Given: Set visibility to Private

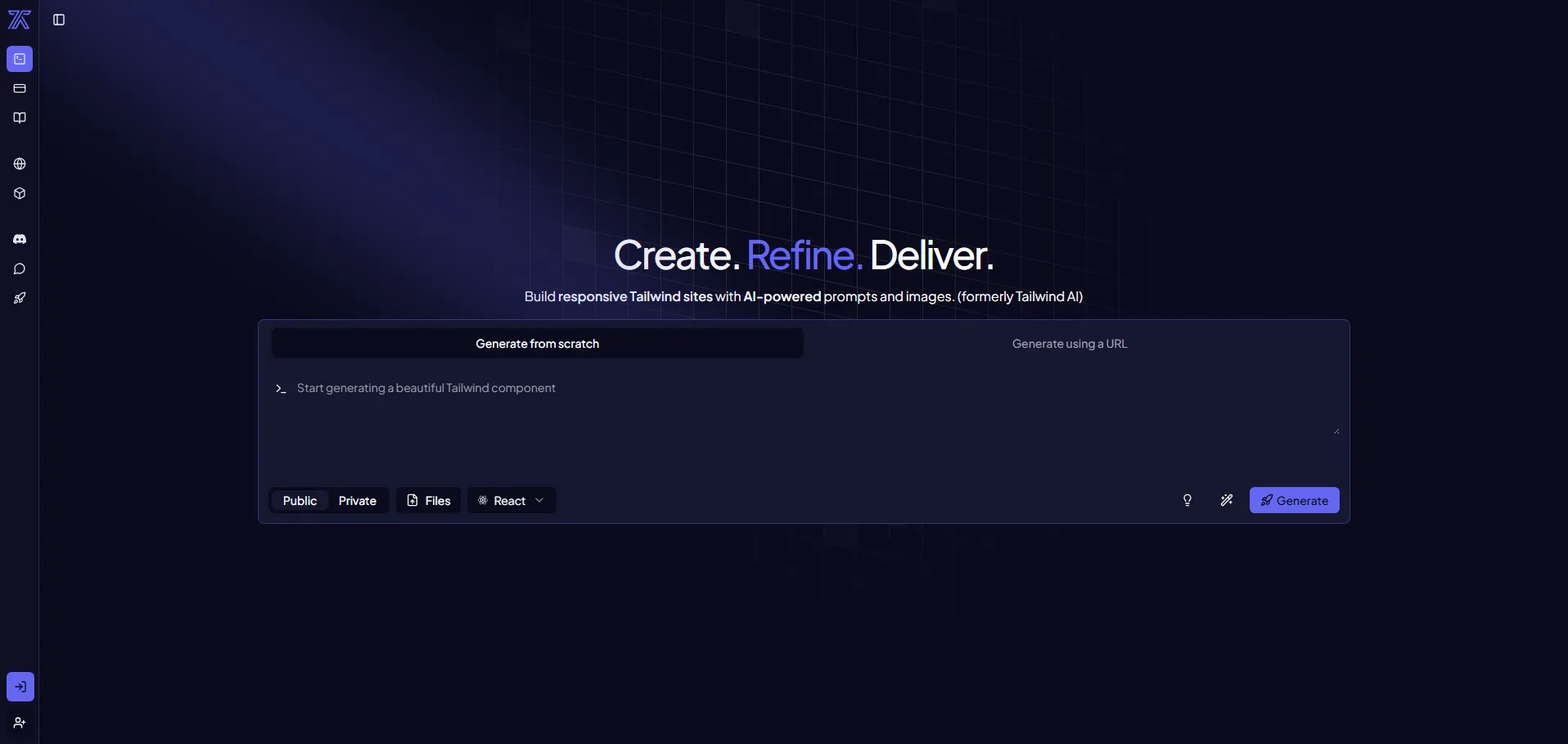Looking at the screenshot, I should (358, 501).
